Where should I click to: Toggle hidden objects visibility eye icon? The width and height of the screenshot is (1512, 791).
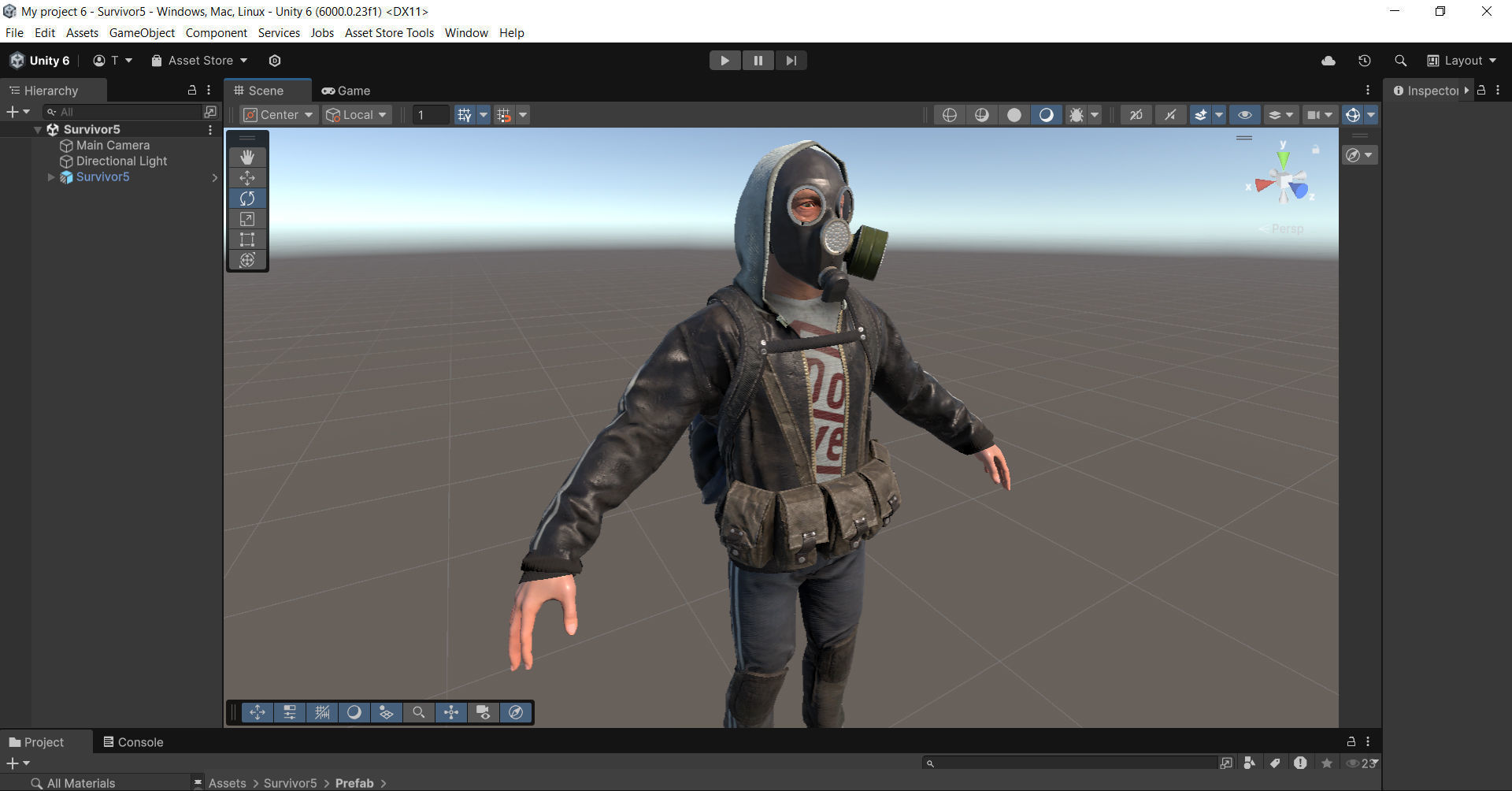(x=1245, y=115)
